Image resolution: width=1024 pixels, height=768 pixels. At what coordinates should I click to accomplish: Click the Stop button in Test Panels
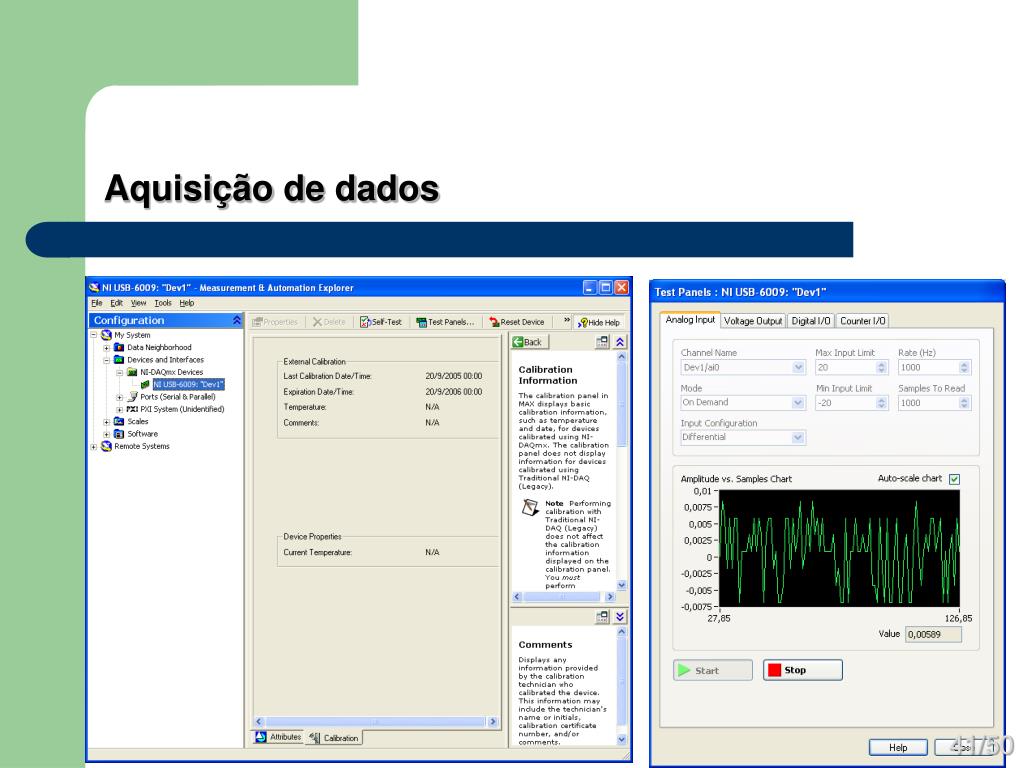pyautogui.click(x=803, y=670)
